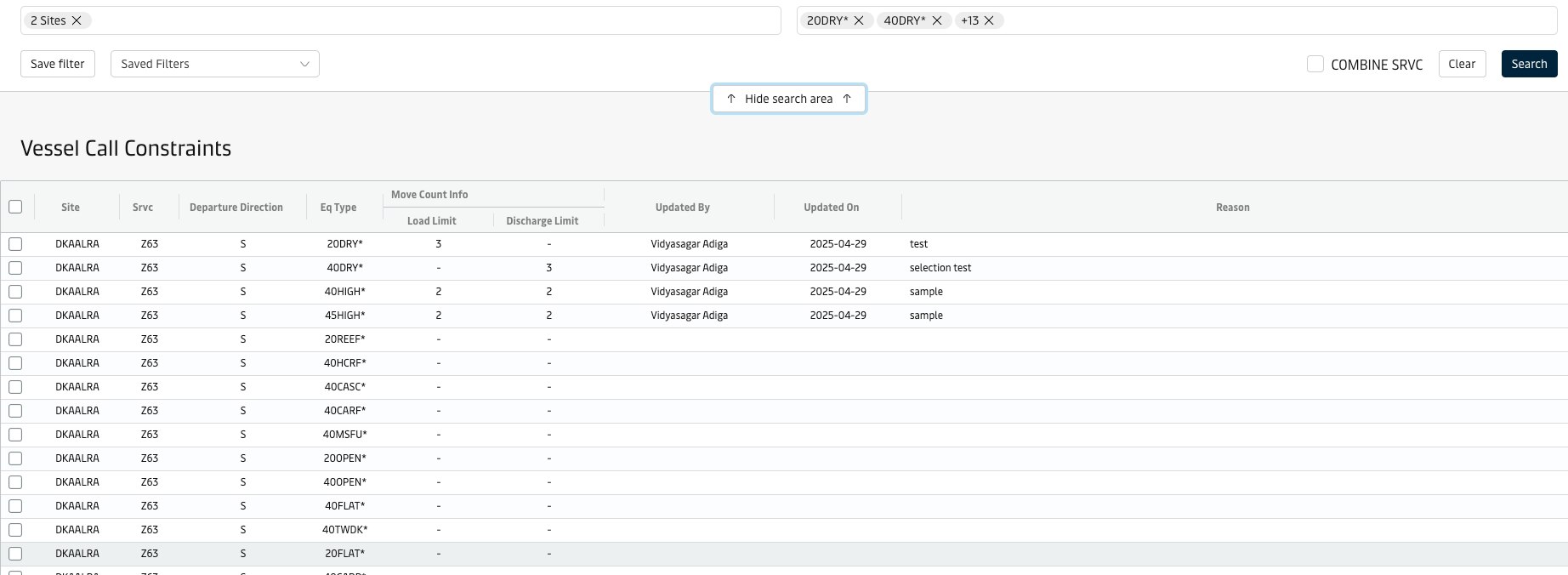Click the Load Limit column header
The image size is (1568, 575).
(432, 221)
